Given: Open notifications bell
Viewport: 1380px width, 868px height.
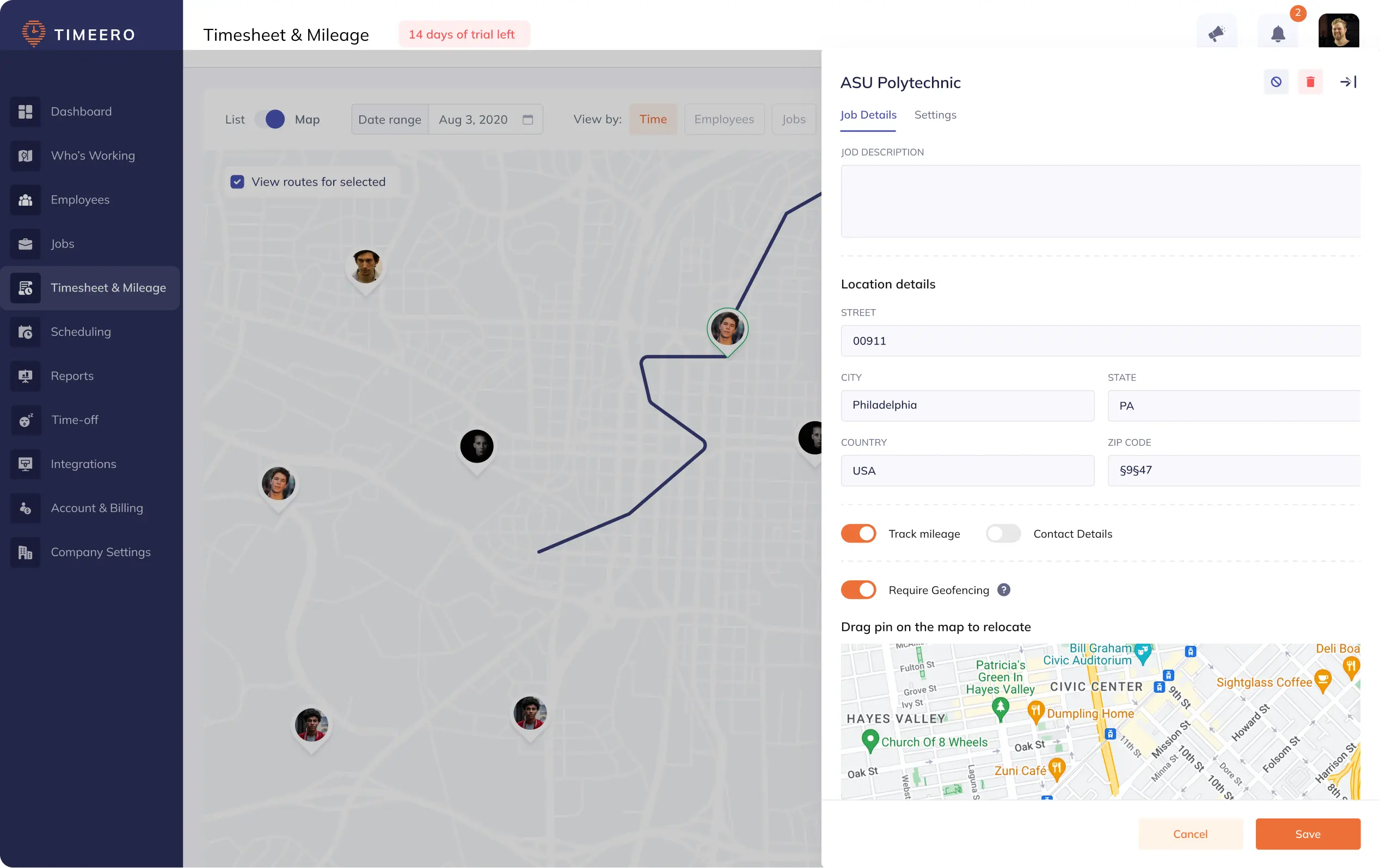Looking at the screenshot, I should pos(1279,33).
